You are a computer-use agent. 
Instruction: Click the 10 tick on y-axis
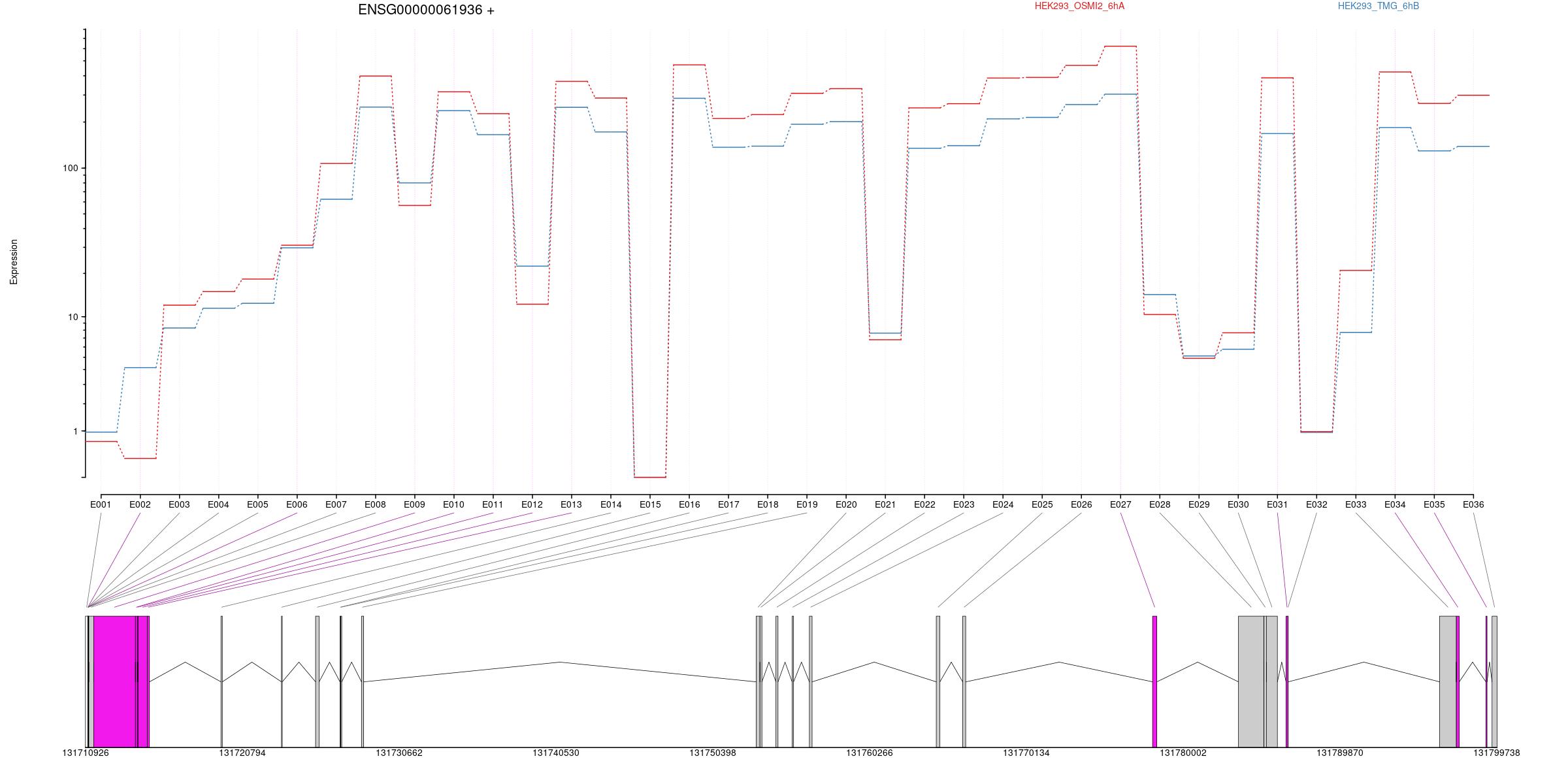[x=73, y=317]
